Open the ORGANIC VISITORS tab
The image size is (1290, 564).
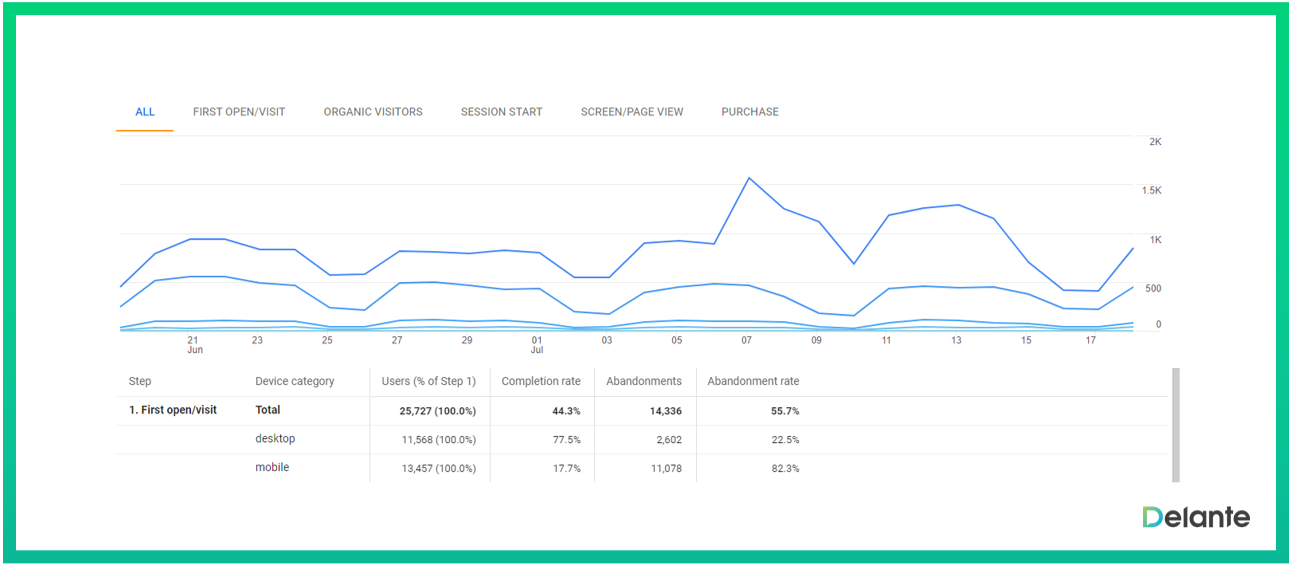(373, 112)
